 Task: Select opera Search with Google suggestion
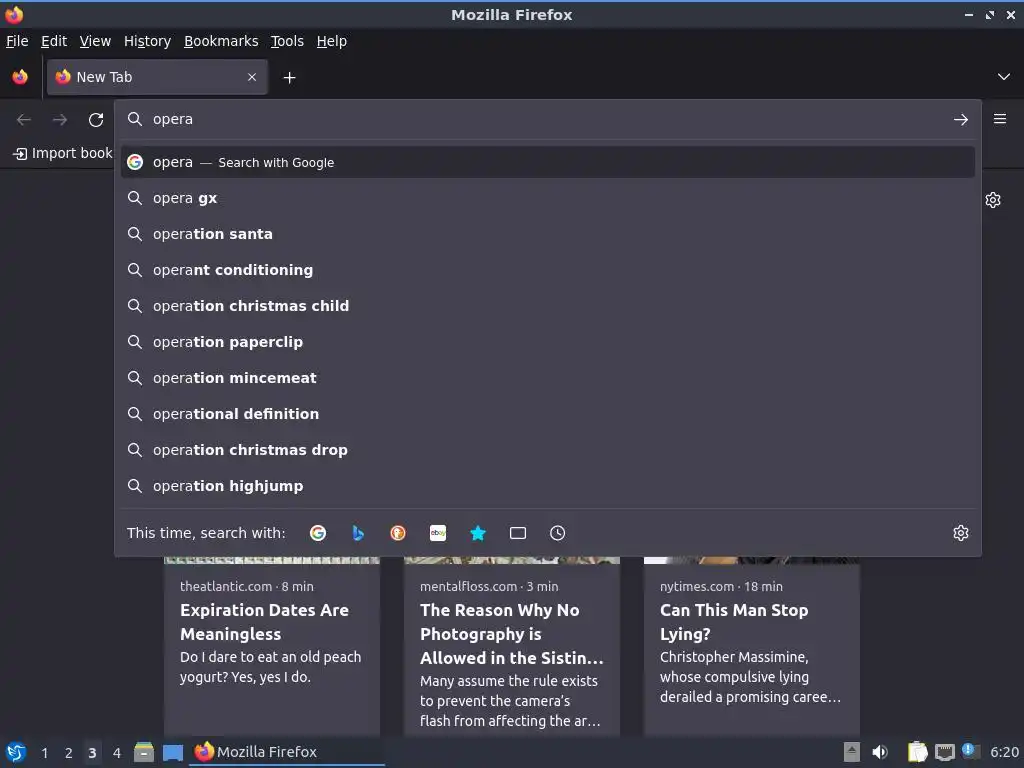[547, 162]
